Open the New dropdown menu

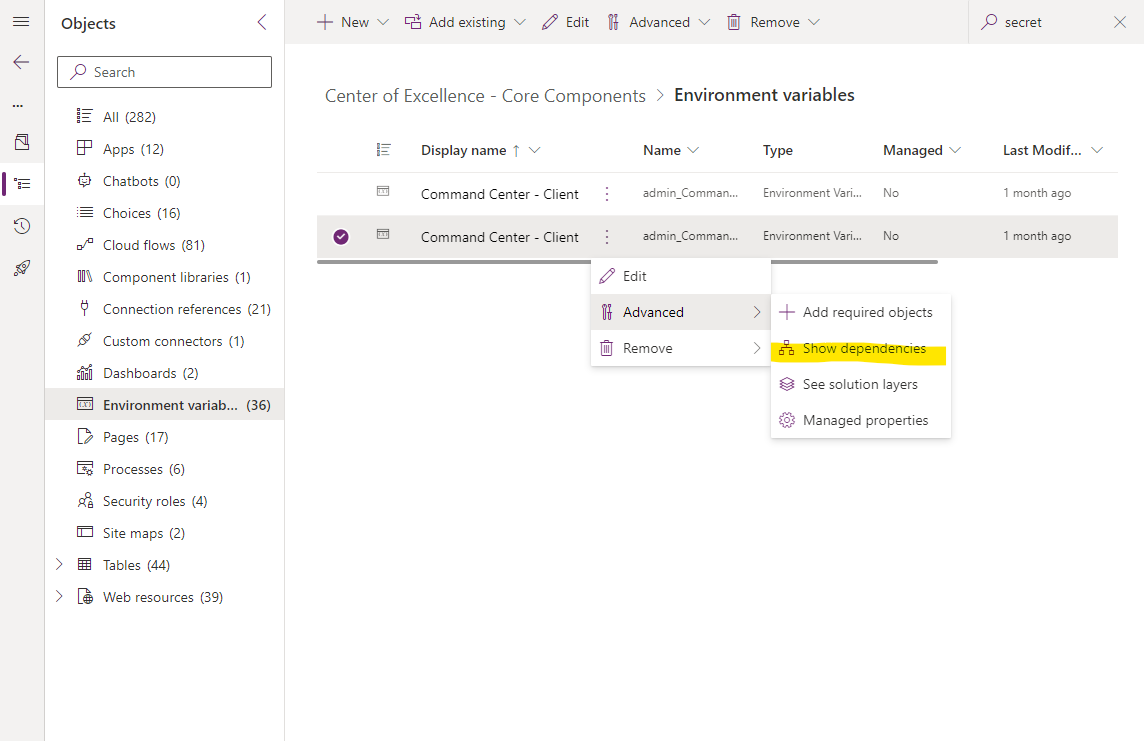tap(352, 21)
